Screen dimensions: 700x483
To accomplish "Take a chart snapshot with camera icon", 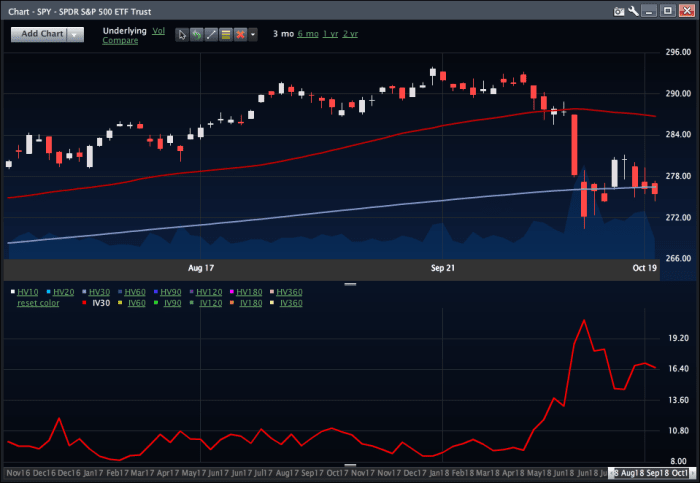I will point(619,12).
